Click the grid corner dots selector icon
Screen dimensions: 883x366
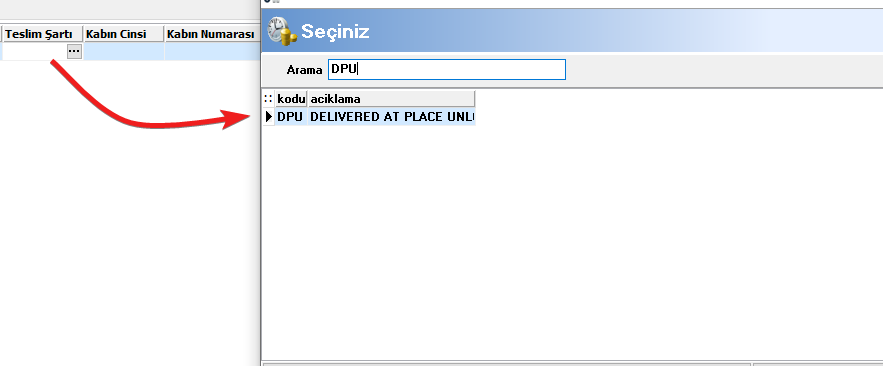tap(269, 99)
